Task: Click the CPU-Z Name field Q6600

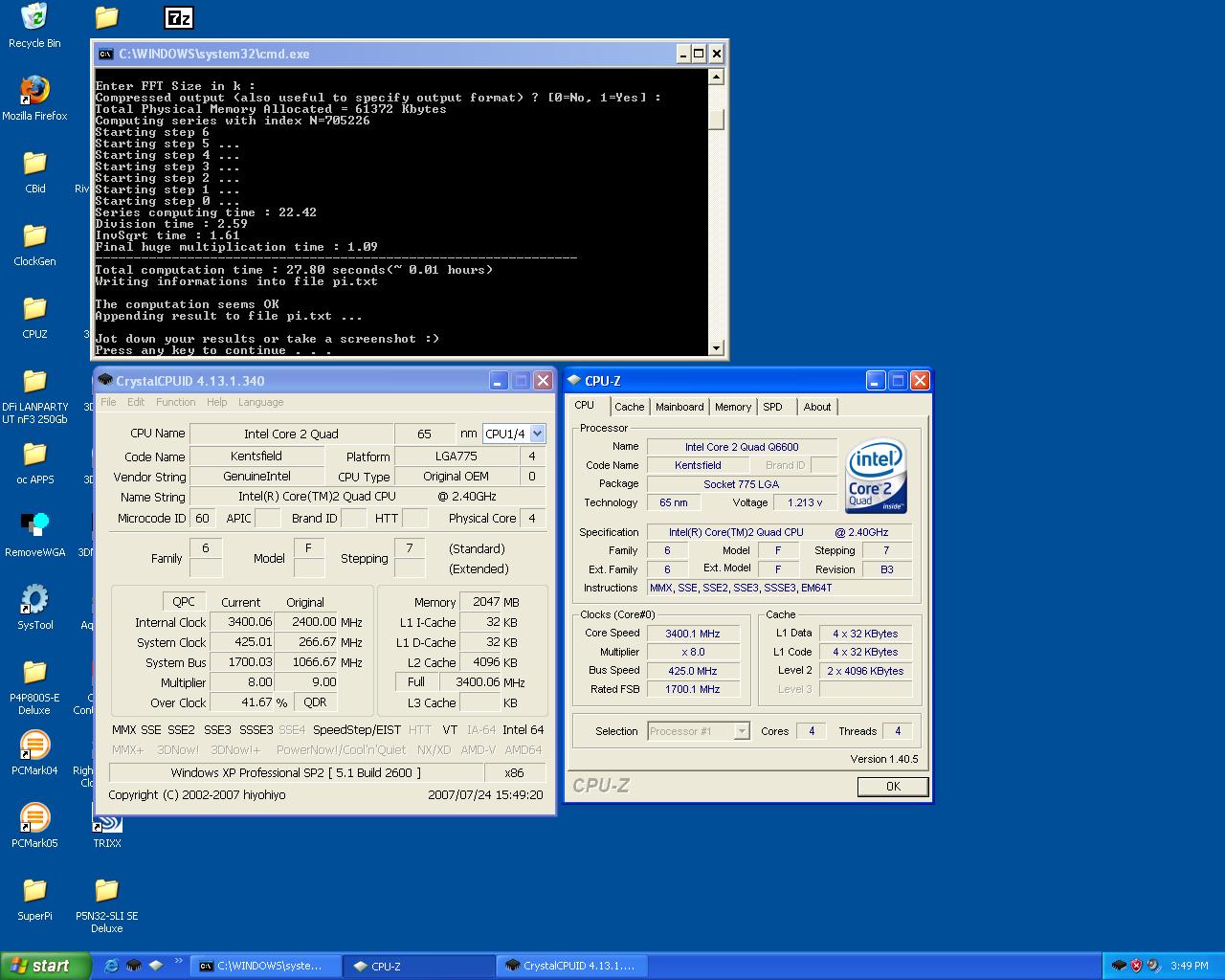Action: 742,447
